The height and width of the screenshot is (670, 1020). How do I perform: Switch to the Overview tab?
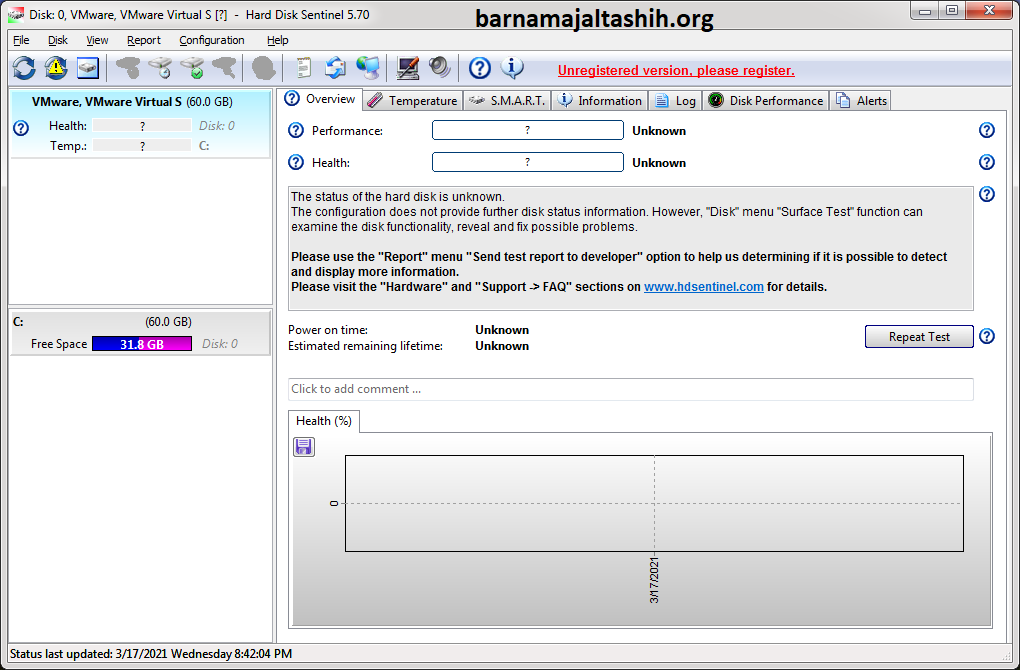[321, 99]
